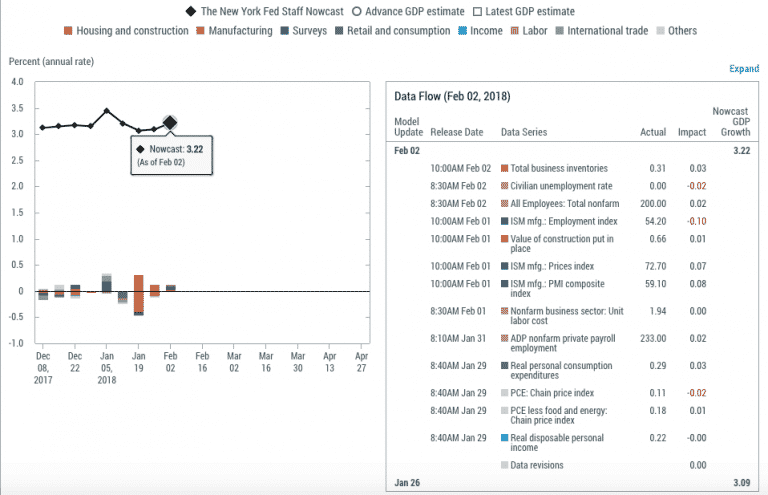The height and width of the screenshot is (495, 768).
Task: Hide the Manufacturing category in legend
Action: tap(201, 31)
